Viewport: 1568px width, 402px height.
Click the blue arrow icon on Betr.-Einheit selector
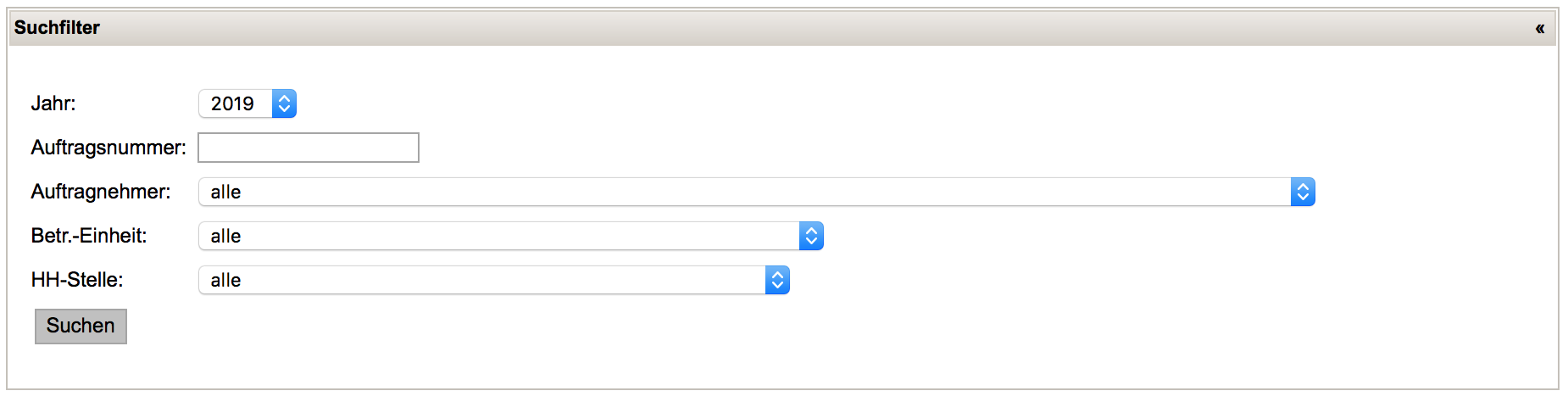811,236
